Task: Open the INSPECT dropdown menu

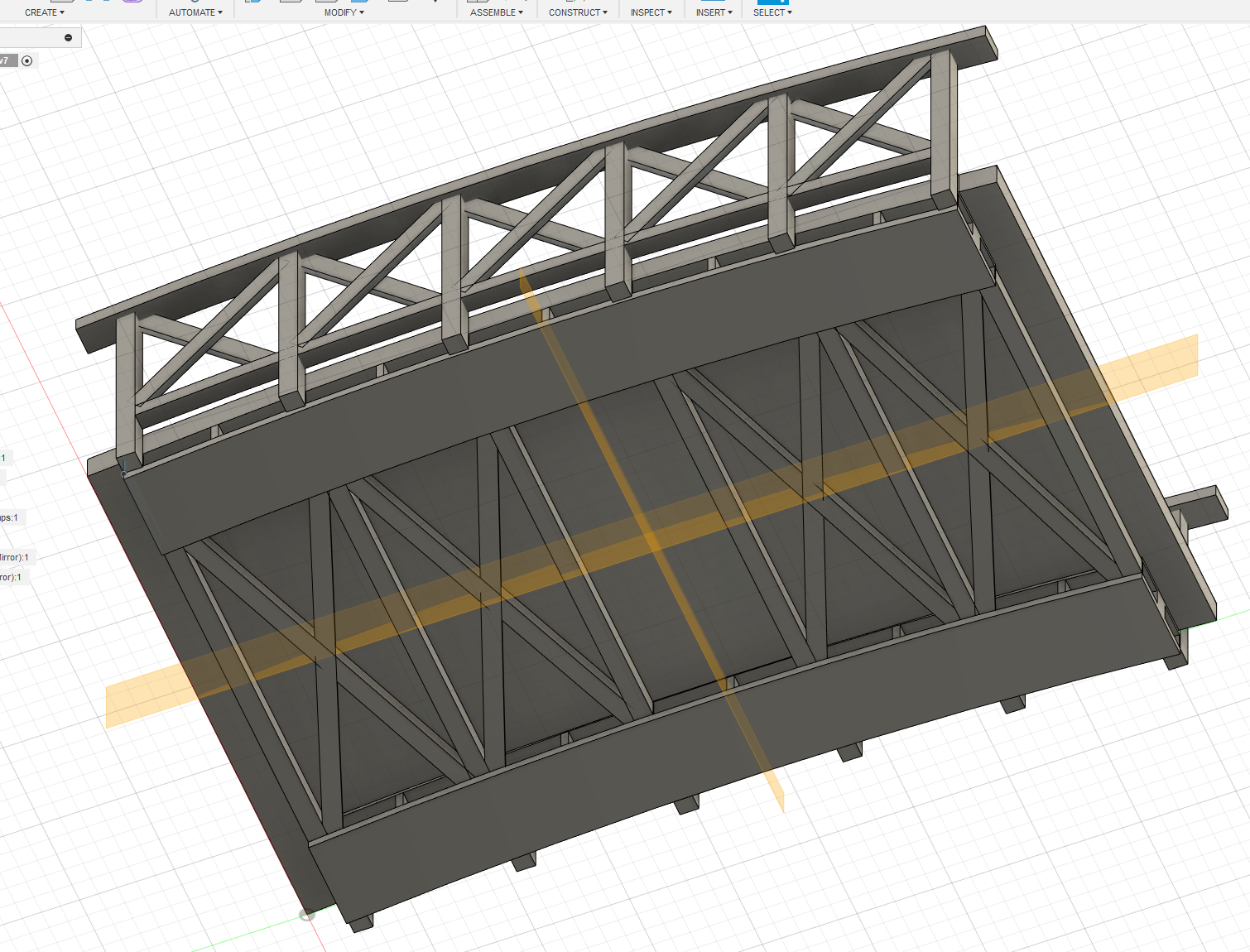Action: coord(651,12)
